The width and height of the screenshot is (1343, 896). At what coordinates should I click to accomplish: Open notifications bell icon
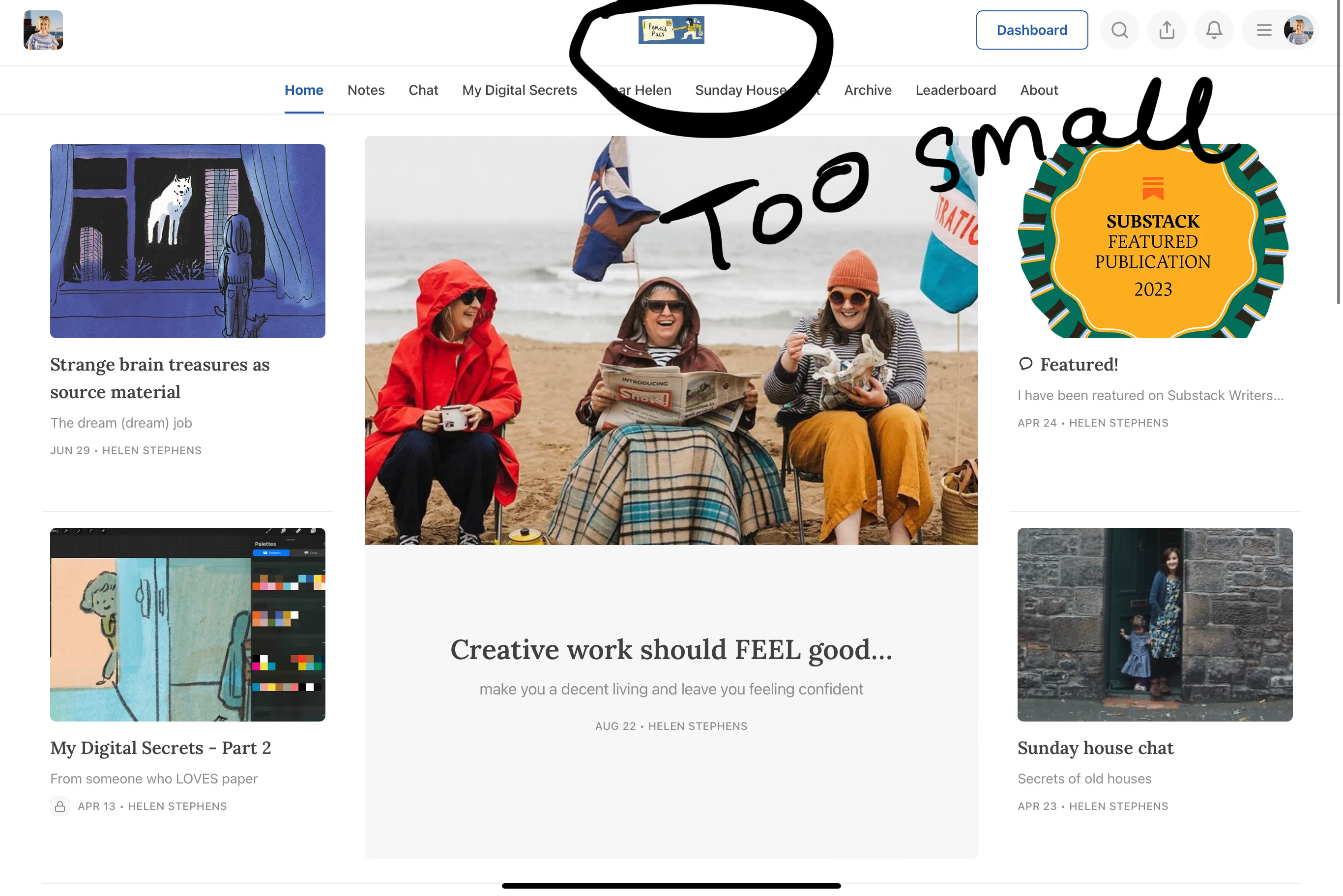[1213, 29]
